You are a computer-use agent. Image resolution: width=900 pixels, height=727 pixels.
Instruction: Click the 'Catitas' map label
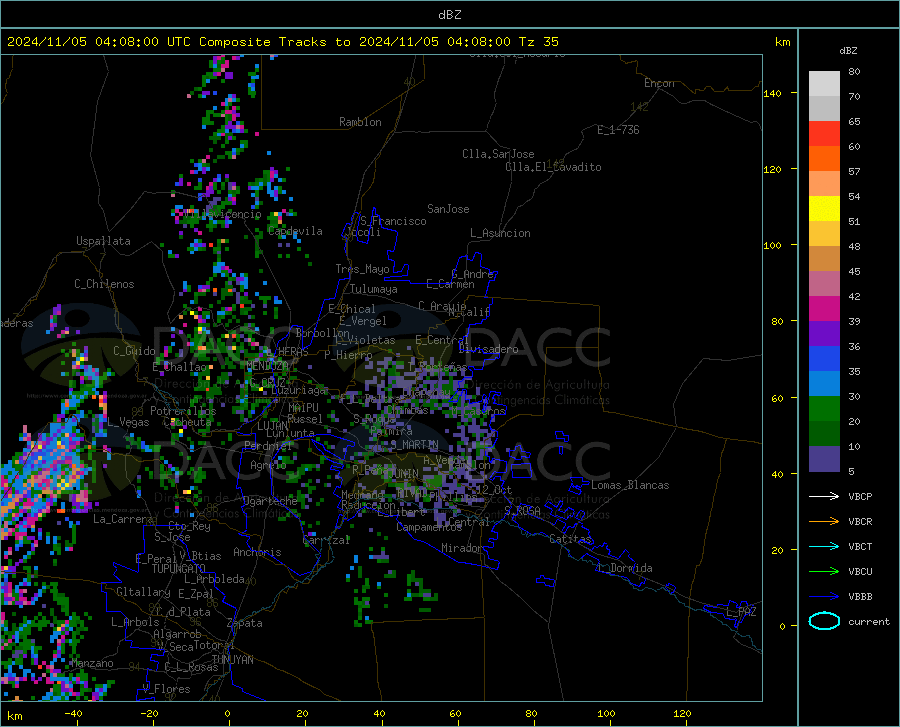click(570, 539)
